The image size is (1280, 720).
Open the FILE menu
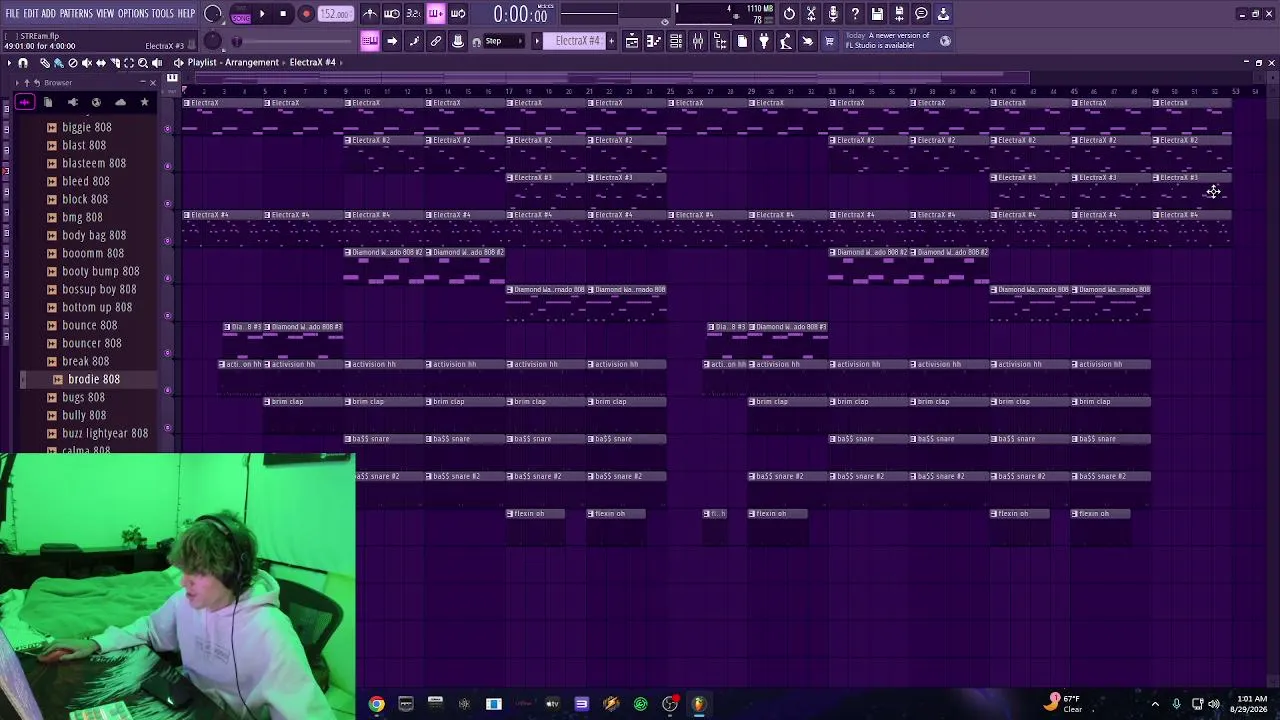coord(12,14)
